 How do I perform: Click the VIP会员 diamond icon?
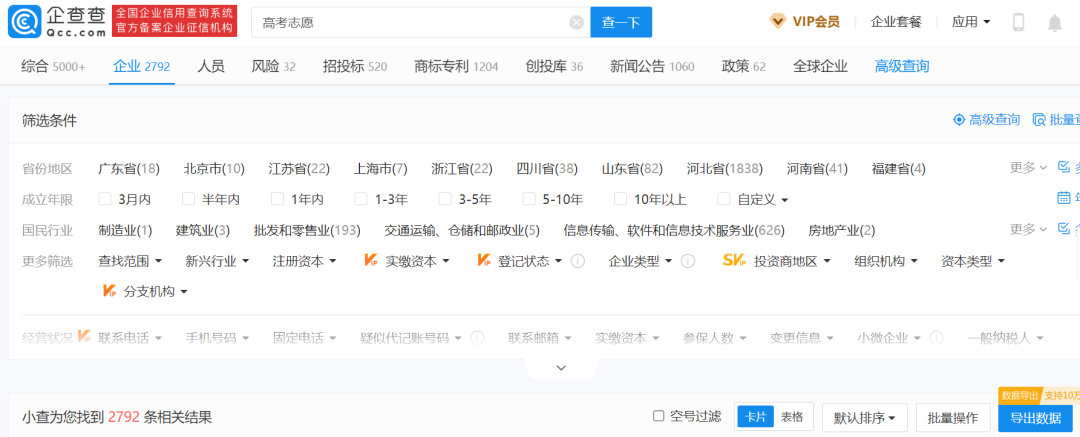(x=778, y=21)
